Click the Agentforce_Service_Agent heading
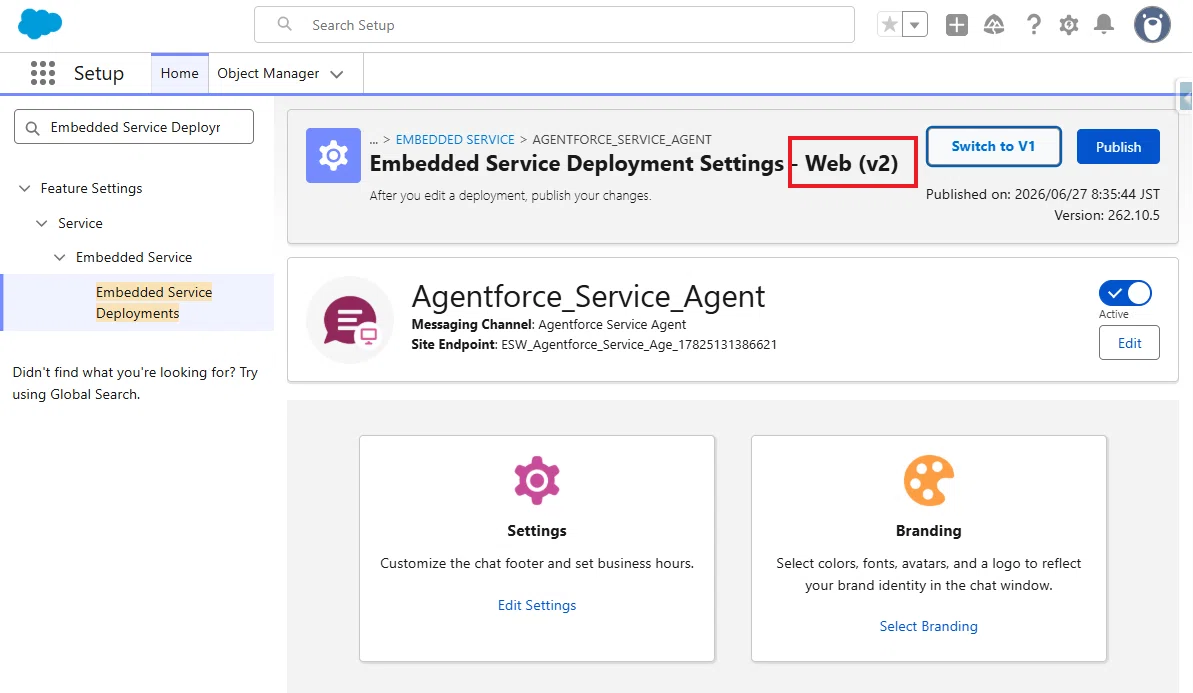Image resolution: width=1193 pixels, height=693 pixels. coord(588,295)
